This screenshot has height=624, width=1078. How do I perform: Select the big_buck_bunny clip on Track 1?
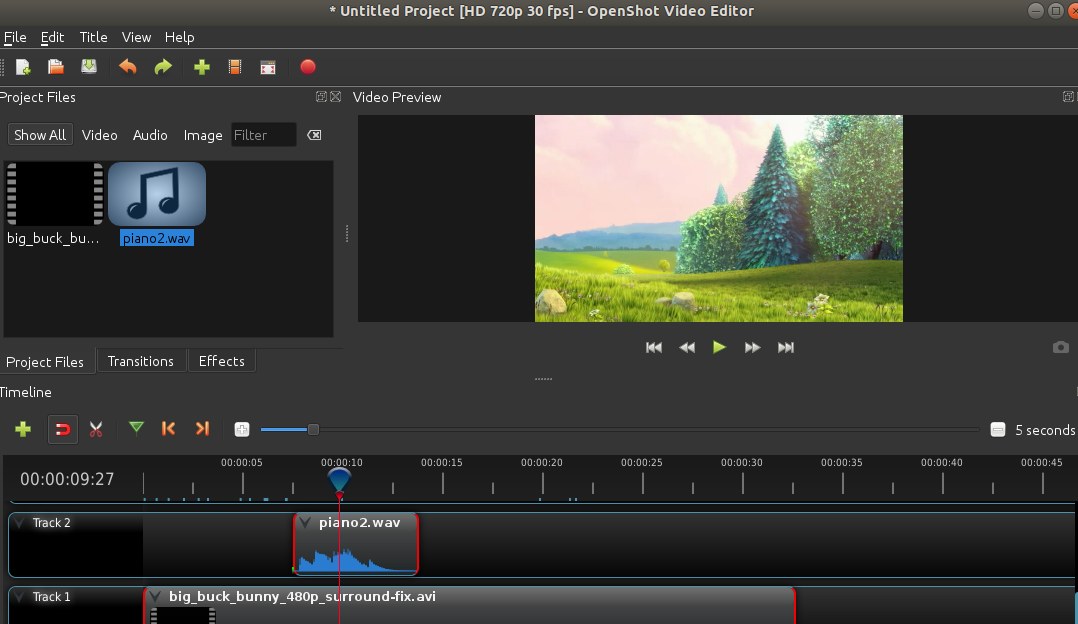pos(470,605)
